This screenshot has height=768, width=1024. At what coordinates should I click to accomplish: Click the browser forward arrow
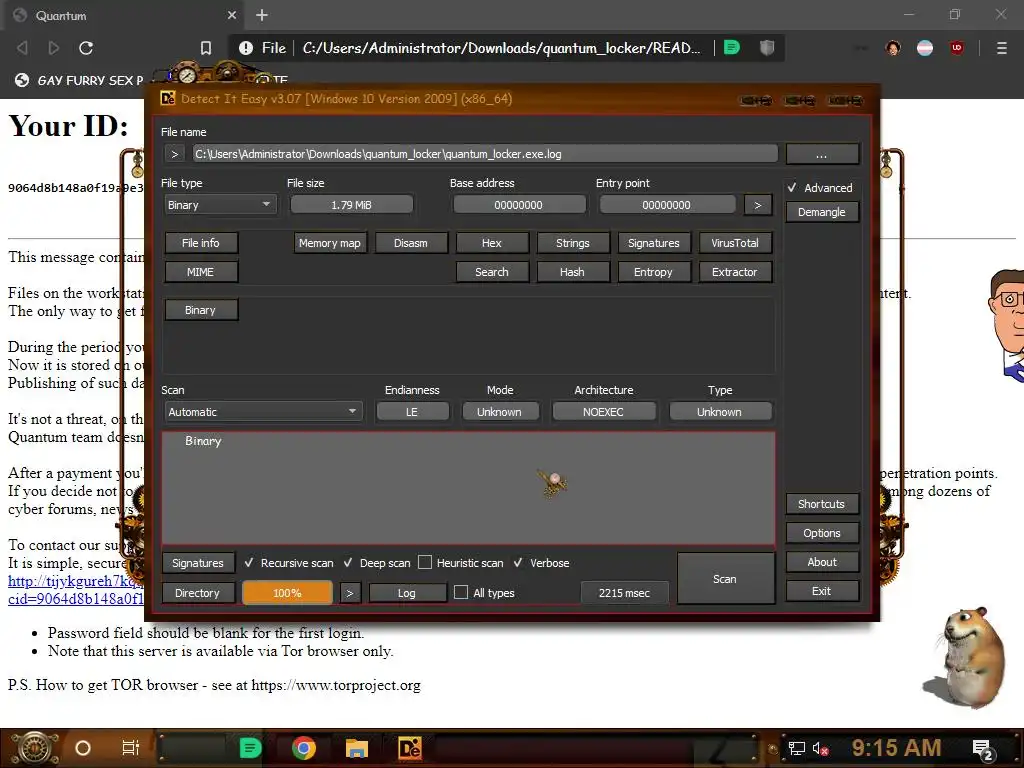pos(54,48)
